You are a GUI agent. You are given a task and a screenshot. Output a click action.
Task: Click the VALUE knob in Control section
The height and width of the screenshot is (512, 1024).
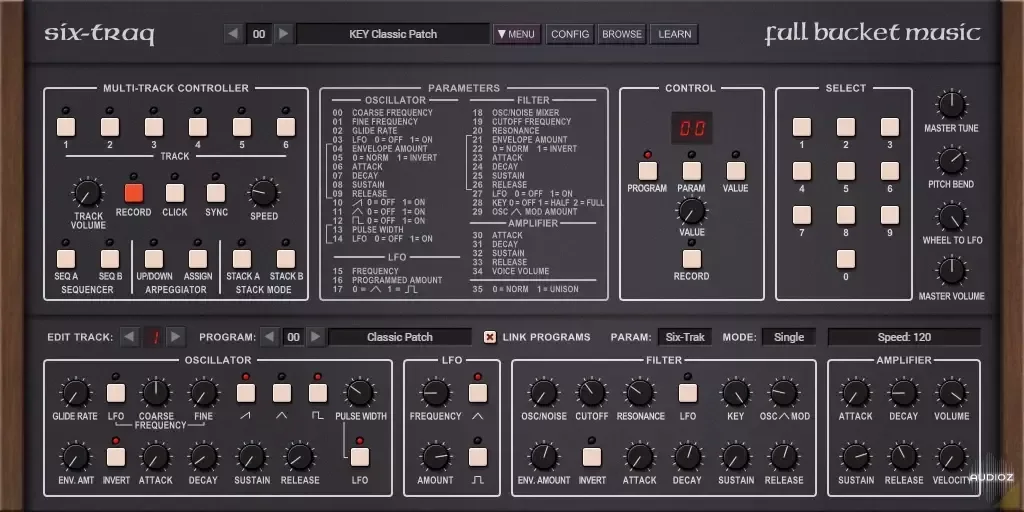coord(692,211)
